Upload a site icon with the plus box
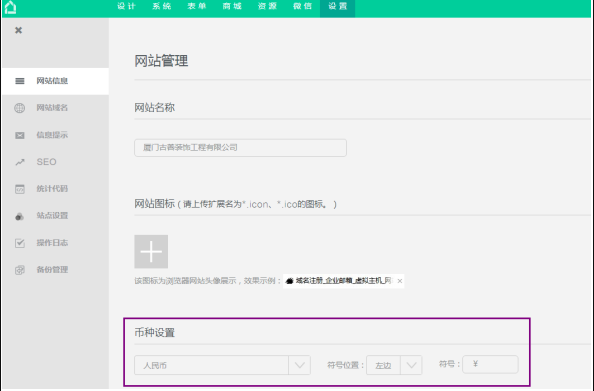594x391 pixels. point(151,252)
